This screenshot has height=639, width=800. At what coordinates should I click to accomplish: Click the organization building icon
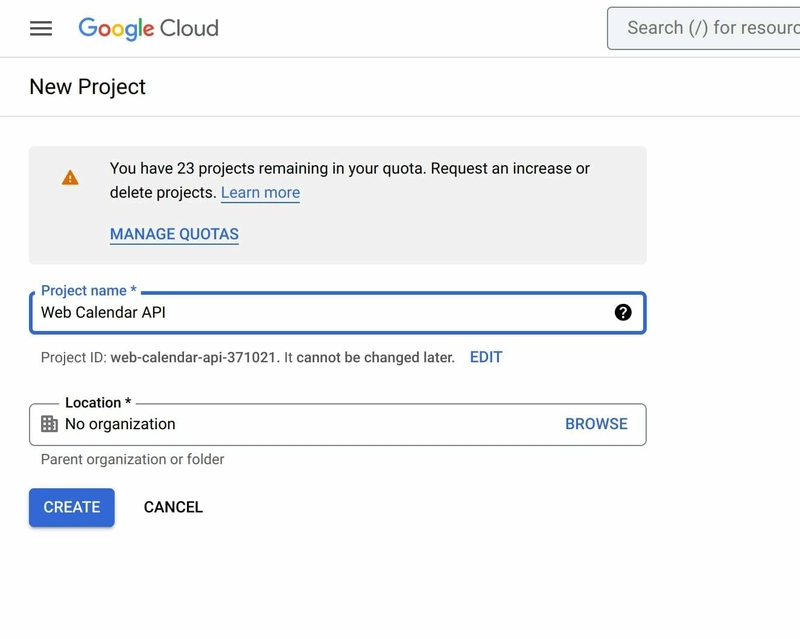[49, 424]
